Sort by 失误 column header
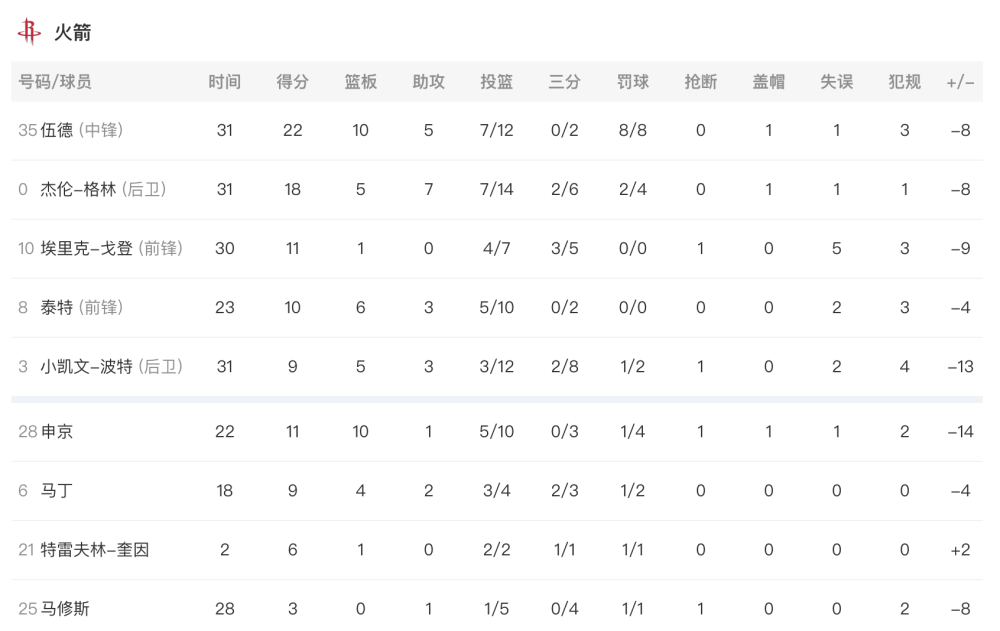This screenshot has height=631, width=1000. click(836, 82)
